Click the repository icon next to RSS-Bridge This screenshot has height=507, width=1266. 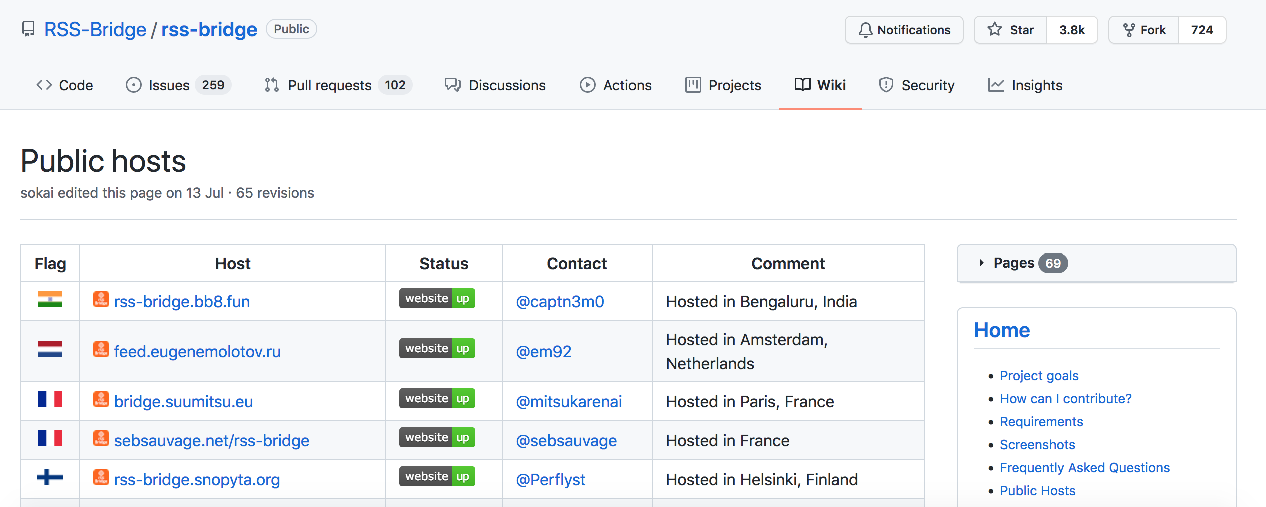[28, 30]
